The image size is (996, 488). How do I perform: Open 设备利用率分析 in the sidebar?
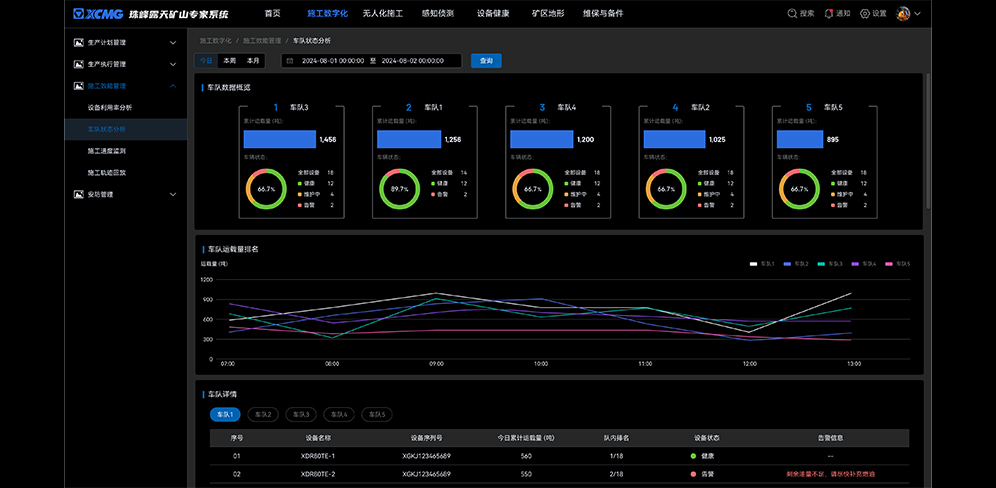109,107
